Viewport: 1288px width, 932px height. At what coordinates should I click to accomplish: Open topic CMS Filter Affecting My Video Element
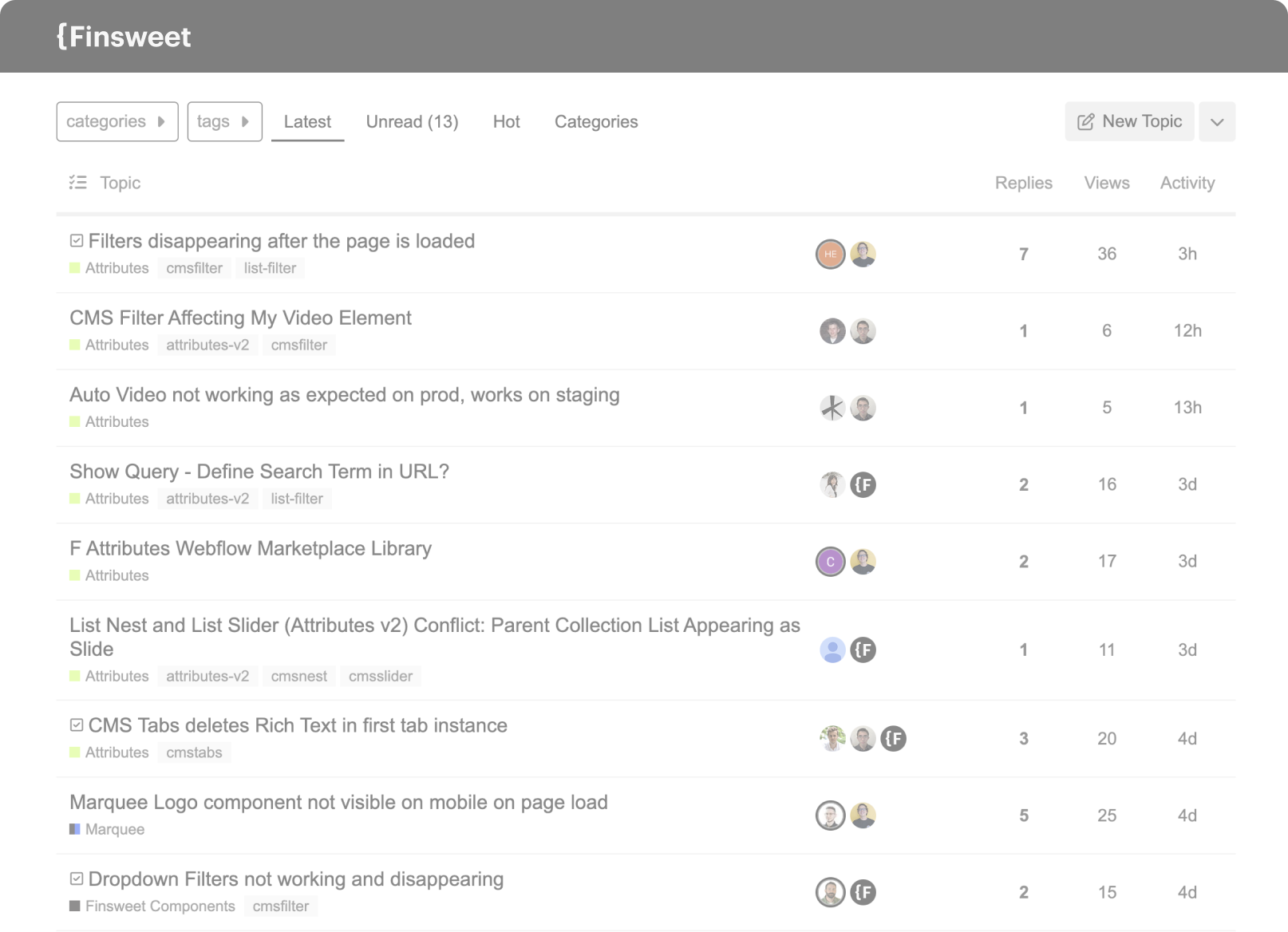tap(240, 318)
